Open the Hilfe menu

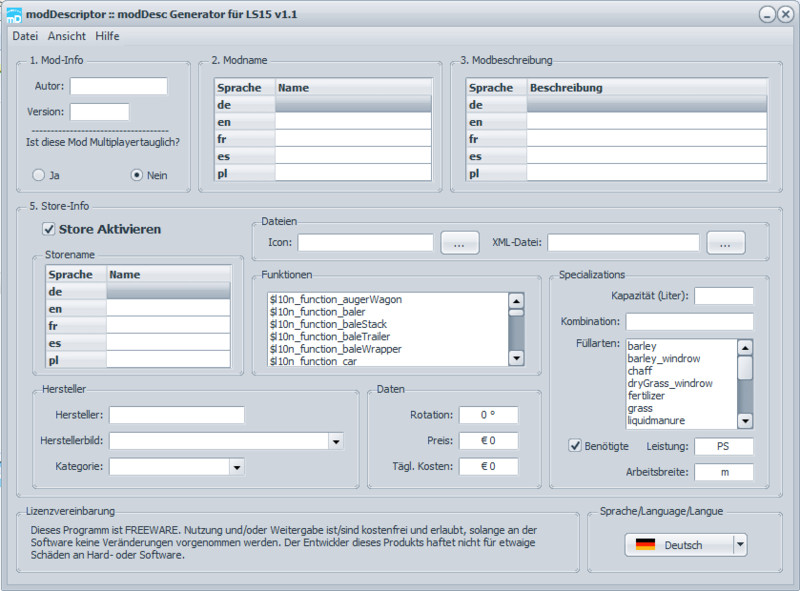(x=107, y=36)
